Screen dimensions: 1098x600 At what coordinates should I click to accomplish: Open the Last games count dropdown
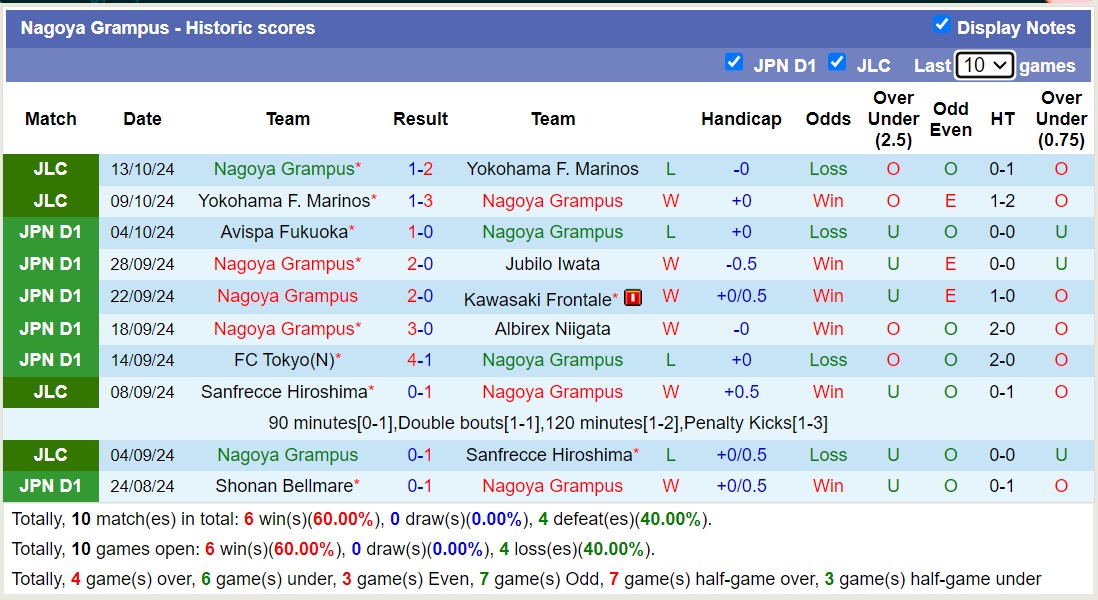tap(985, 64)
